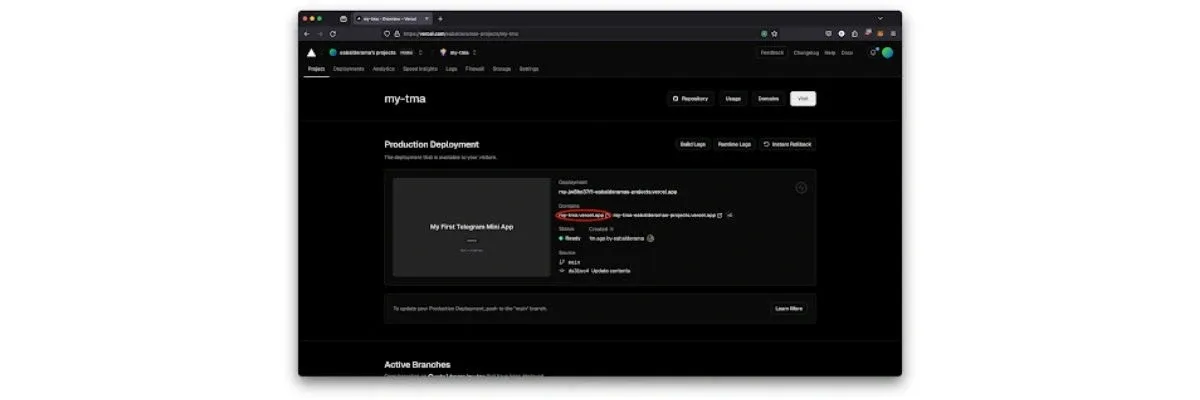The width and height of the screenshot is (1200, 400).
Task: Click the Usage button
Action: point(733,99)
